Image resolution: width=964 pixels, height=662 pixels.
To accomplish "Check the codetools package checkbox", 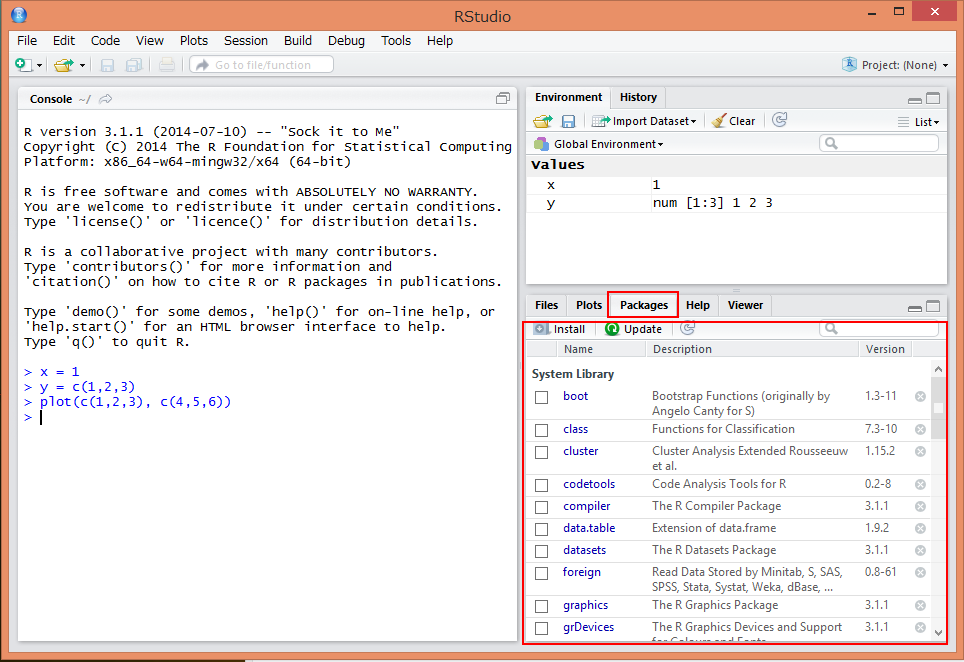I will tap(542, 486).
